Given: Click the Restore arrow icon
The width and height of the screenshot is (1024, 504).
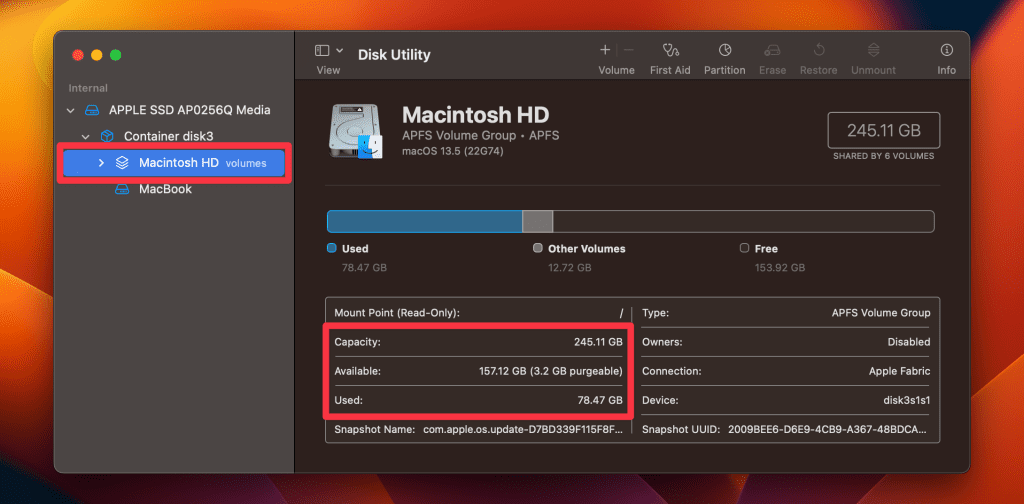Looking at the screenshot, I should coord(819,50).
